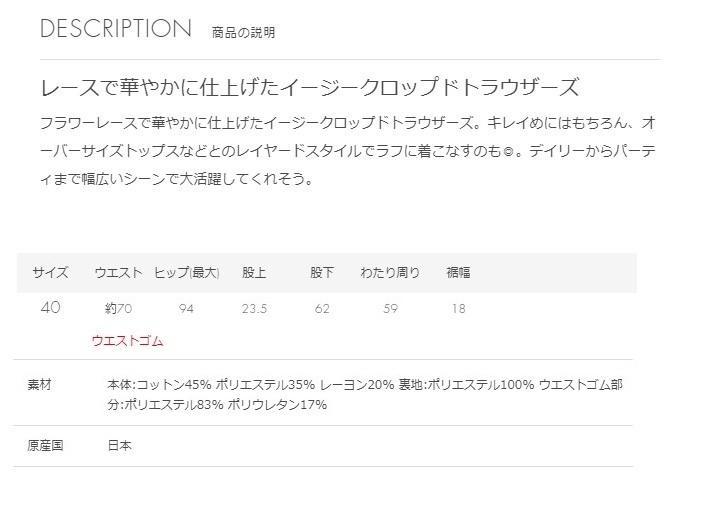
Task: Click the hip value 94
Action: click(x=186, y=309)
